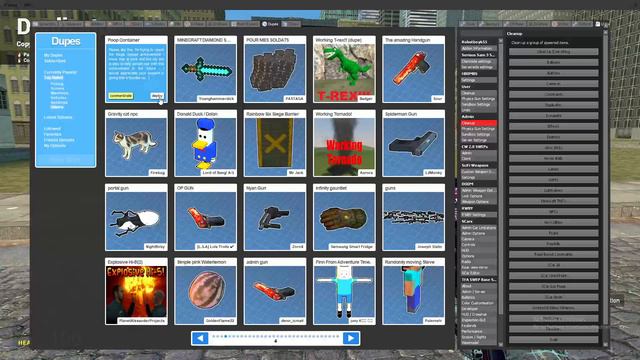
Task: Click utilities list scrollbar up arrow
Action: 501,41
